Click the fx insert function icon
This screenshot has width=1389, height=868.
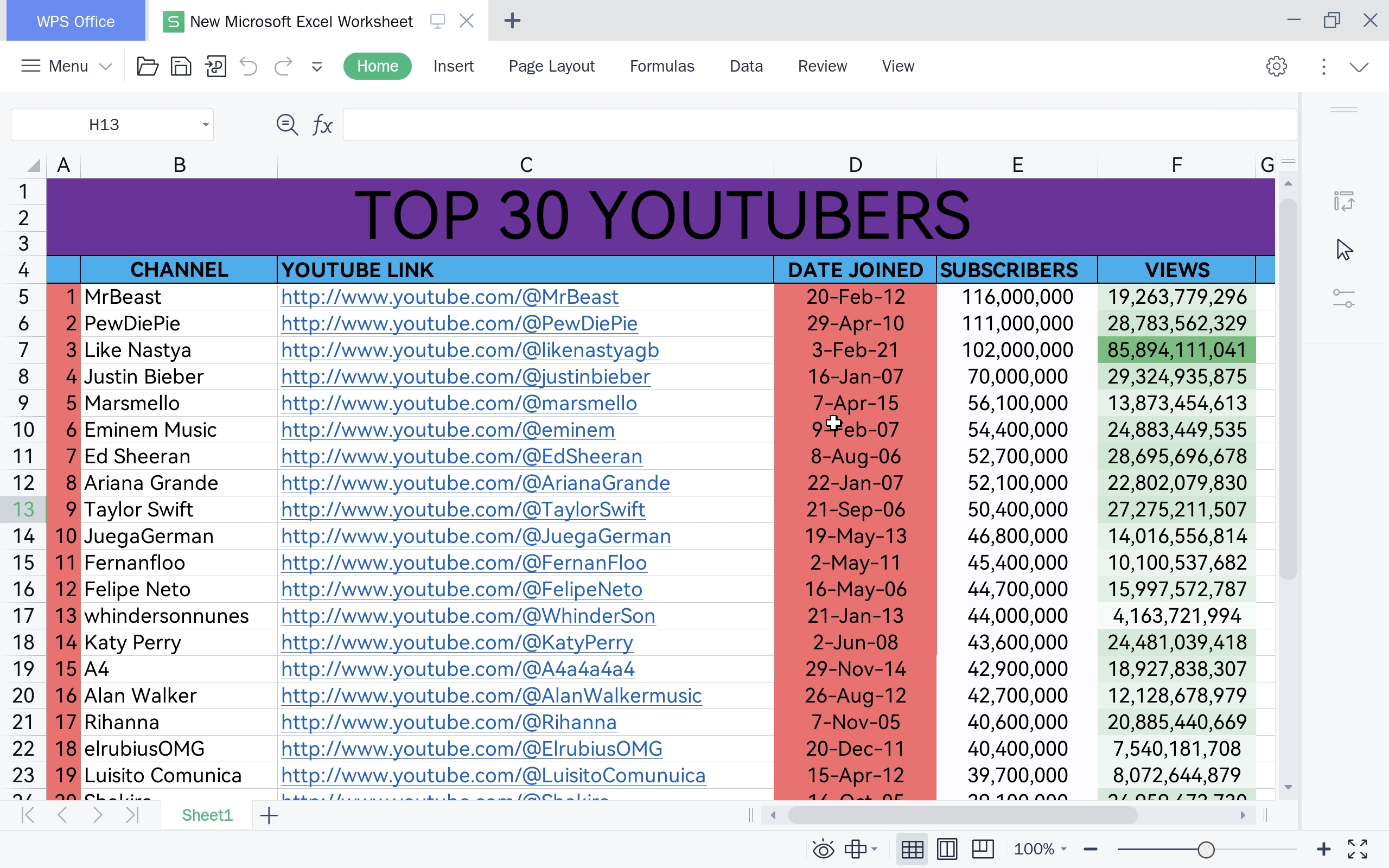click(322, 125)
